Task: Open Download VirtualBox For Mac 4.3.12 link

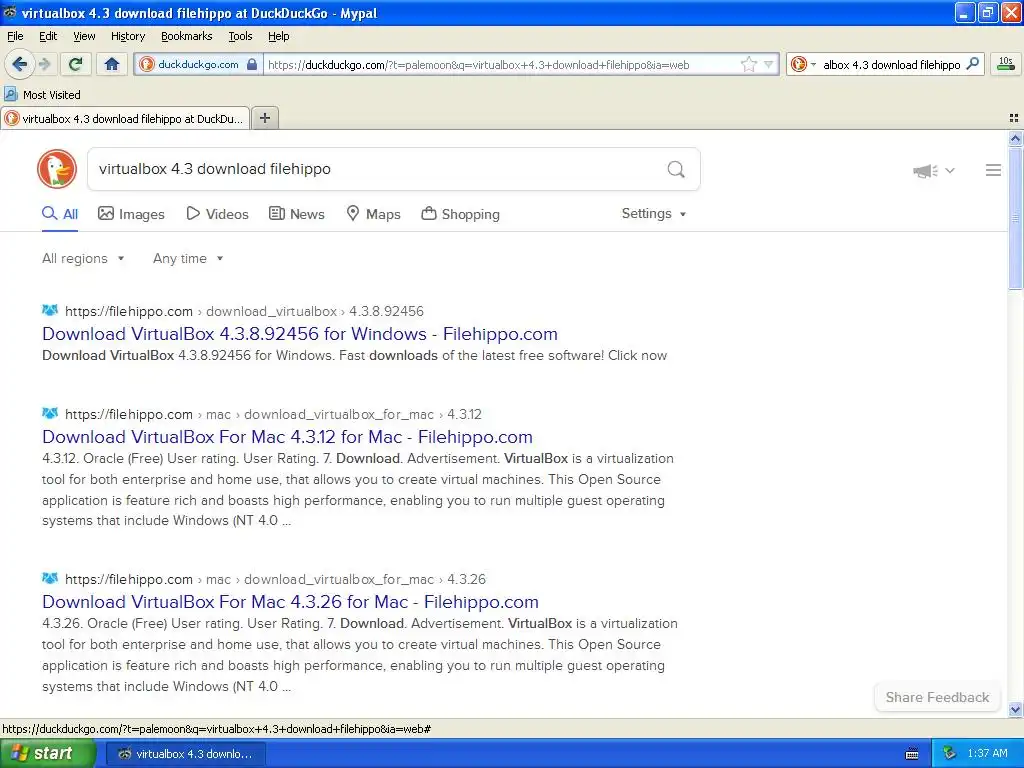Action: (287, 437)
